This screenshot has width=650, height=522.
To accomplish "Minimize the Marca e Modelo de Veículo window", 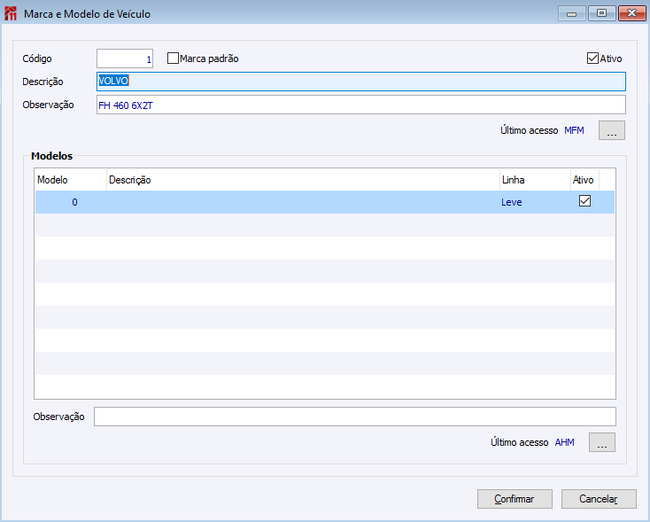I will pyautogui.click(x=572, y=14).
